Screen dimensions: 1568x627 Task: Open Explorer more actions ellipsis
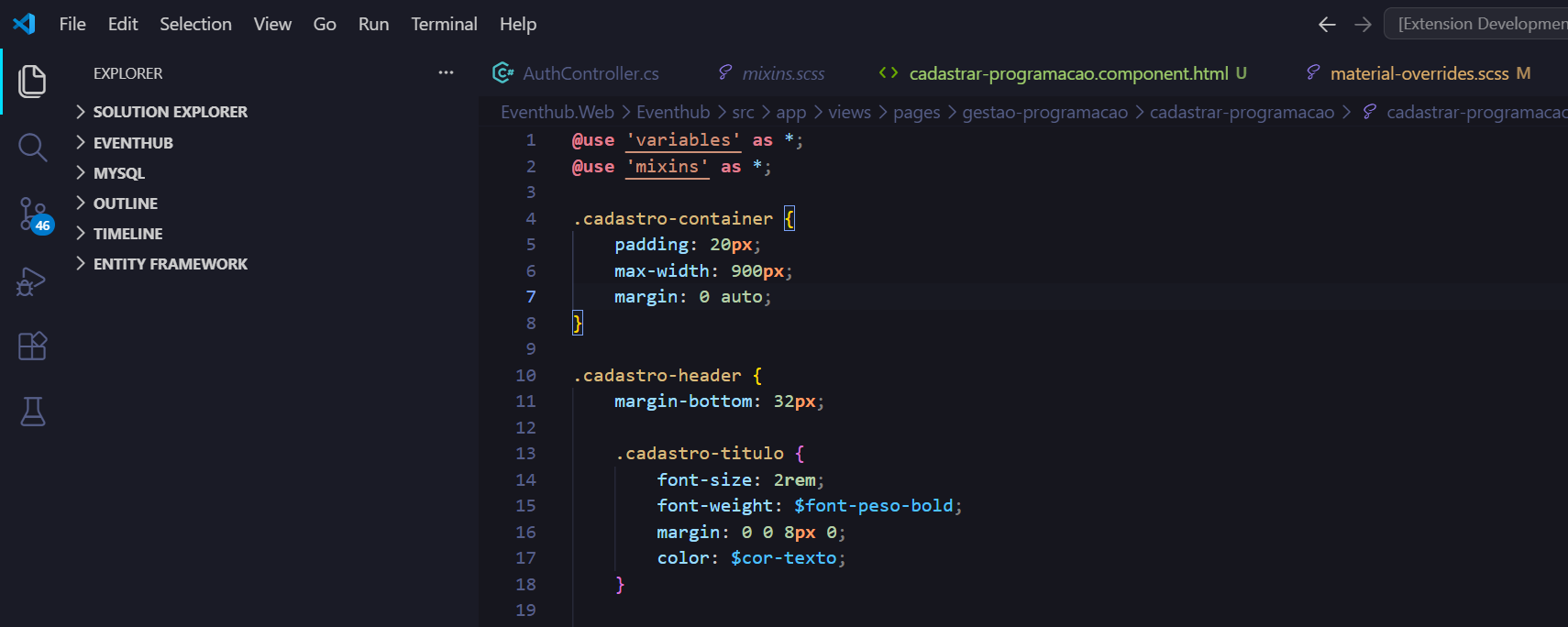(x=446, y=72)
